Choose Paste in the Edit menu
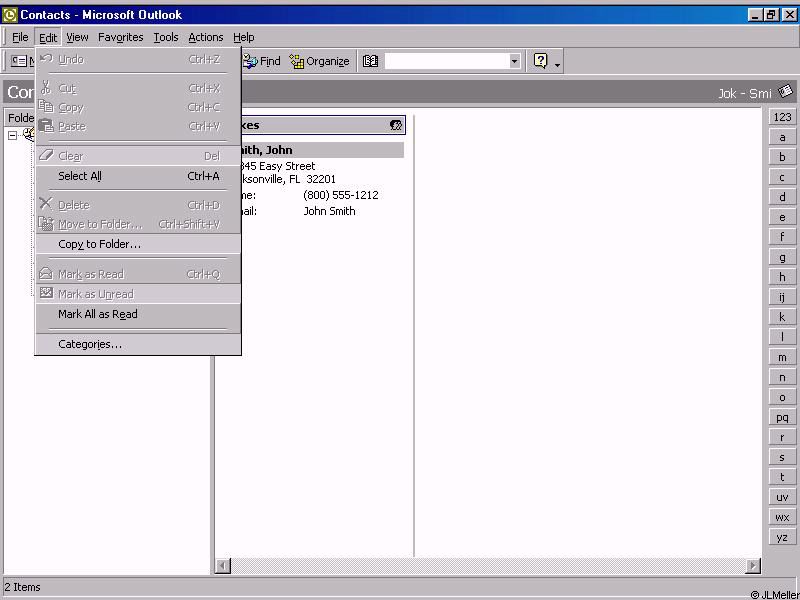800x600 pixels. pyautogui.click(x=138, y=127)
